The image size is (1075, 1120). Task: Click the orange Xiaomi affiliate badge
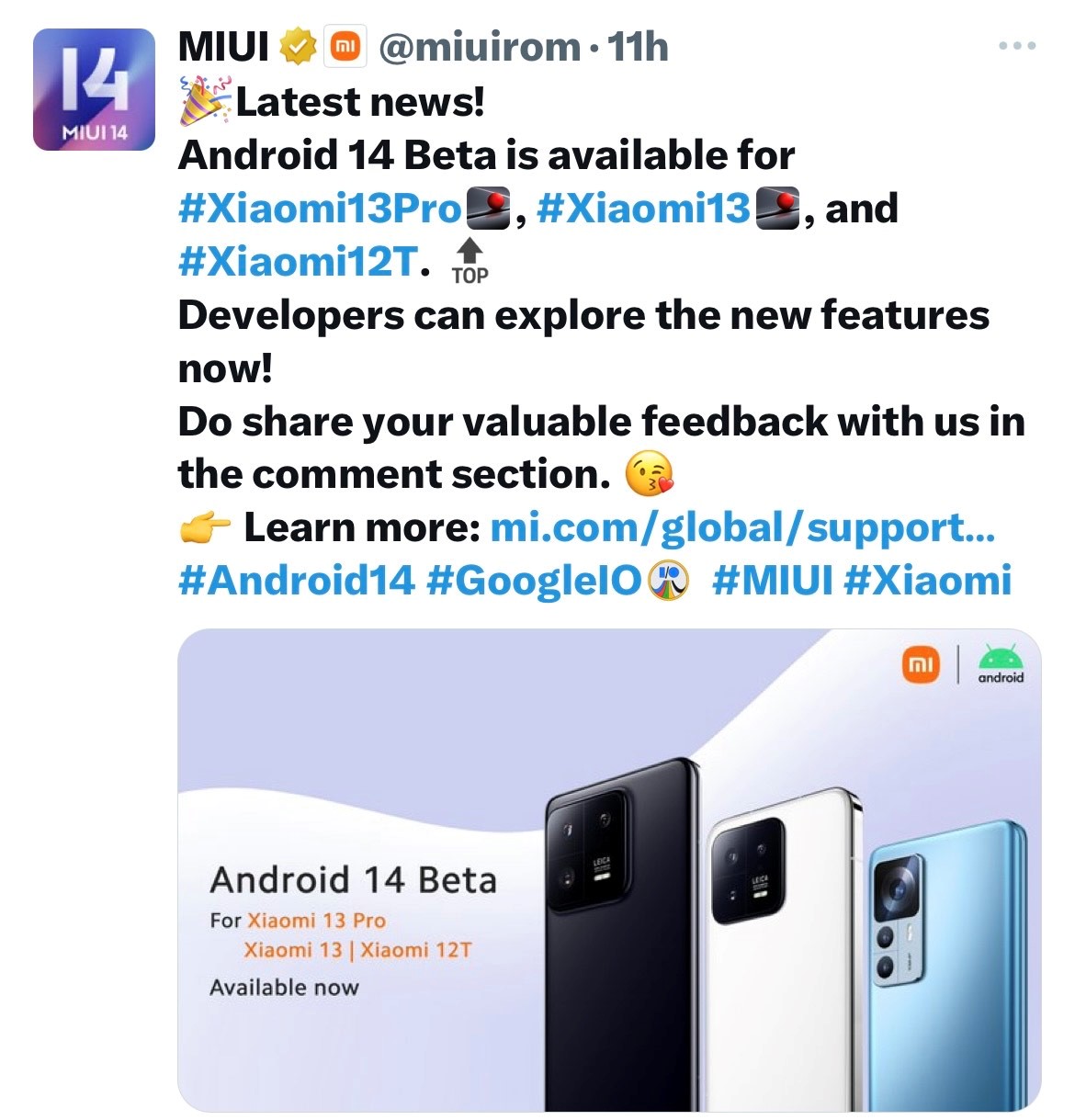pos(346,47)
